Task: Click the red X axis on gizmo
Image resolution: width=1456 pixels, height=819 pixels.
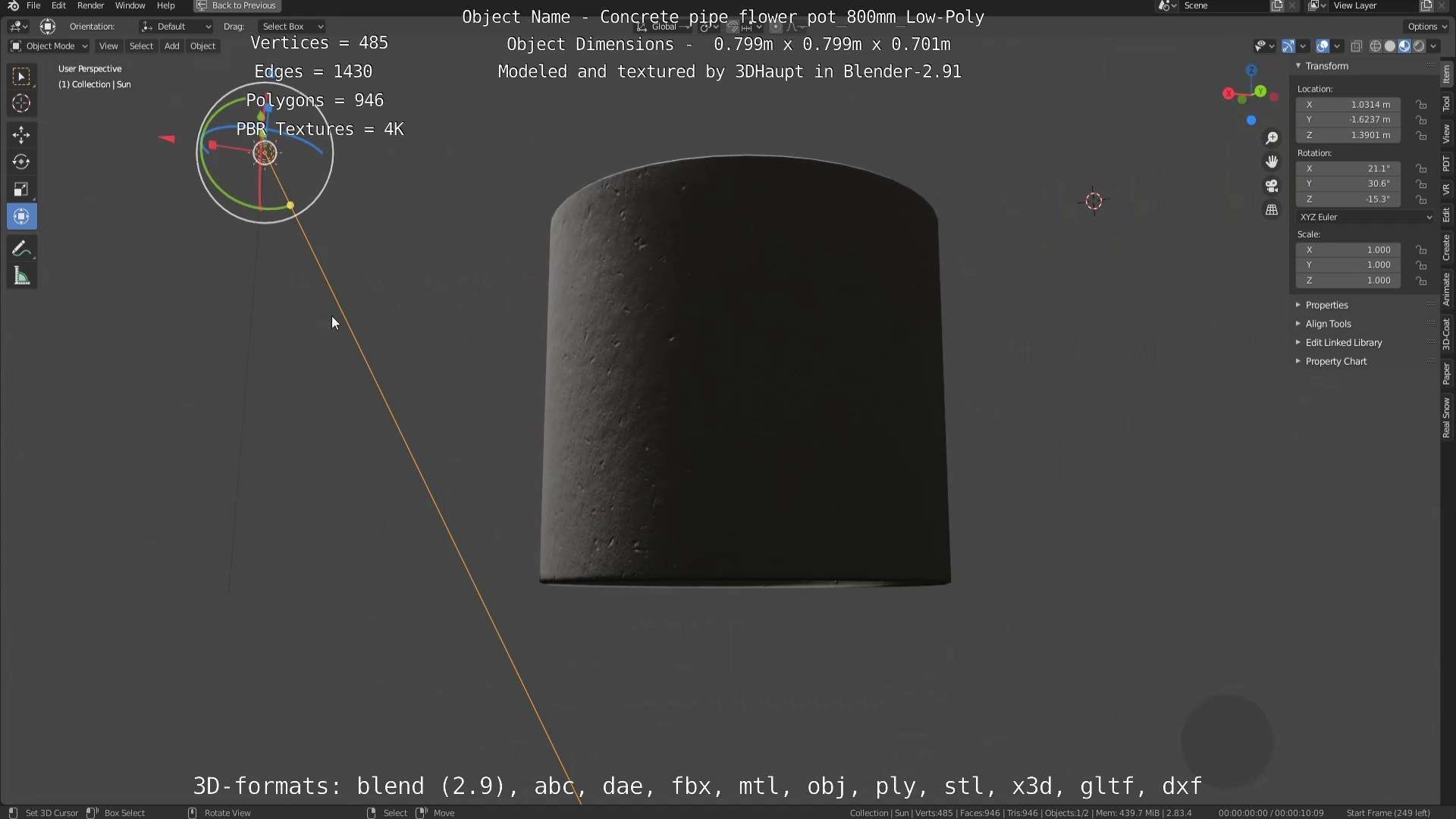Action: [x=1228, y=94]
